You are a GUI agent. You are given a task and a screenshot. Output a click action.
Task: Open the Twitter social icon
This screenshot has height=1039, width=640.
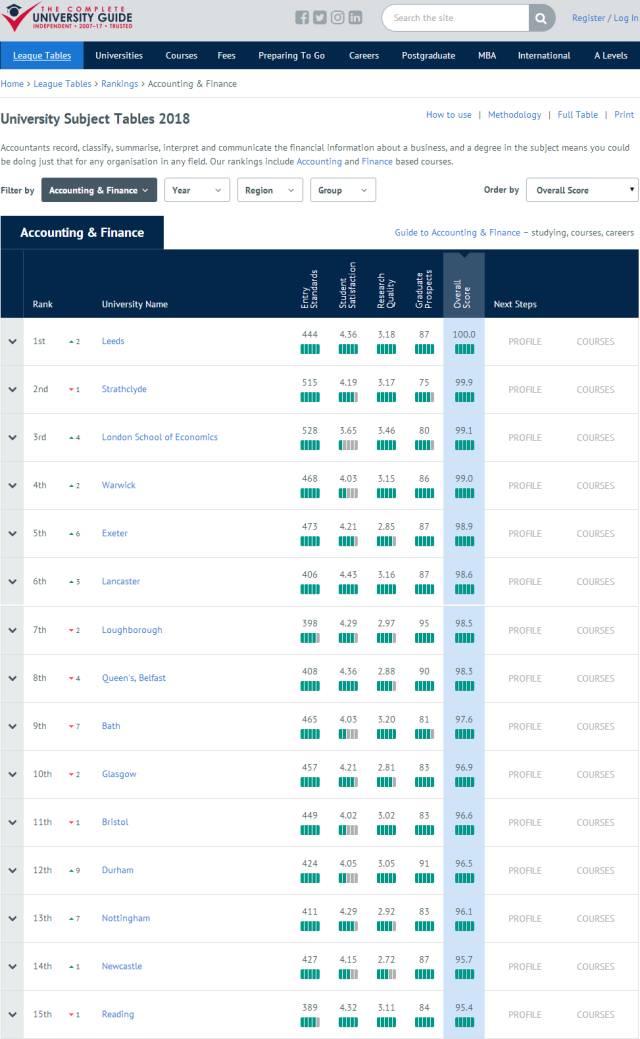click(x=319, y=18)
